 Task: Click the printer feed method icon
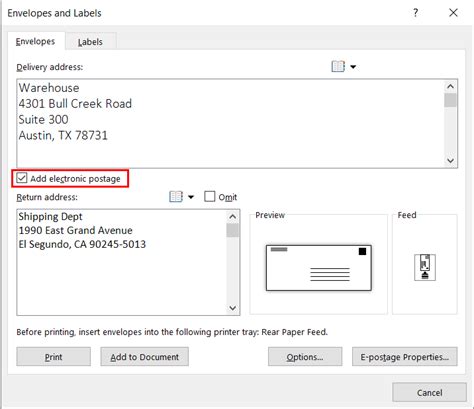(x=425, y=267)
